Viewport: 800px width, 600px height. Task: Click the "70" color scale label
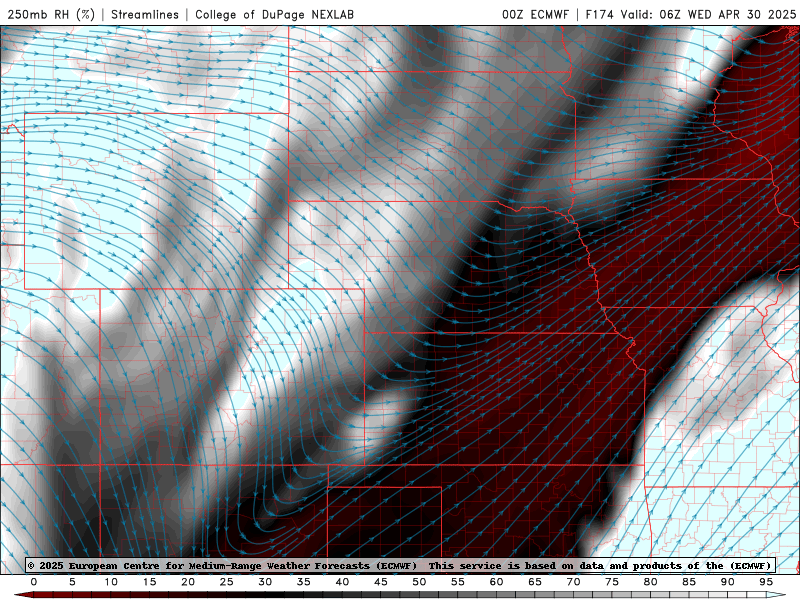point(573,582)
